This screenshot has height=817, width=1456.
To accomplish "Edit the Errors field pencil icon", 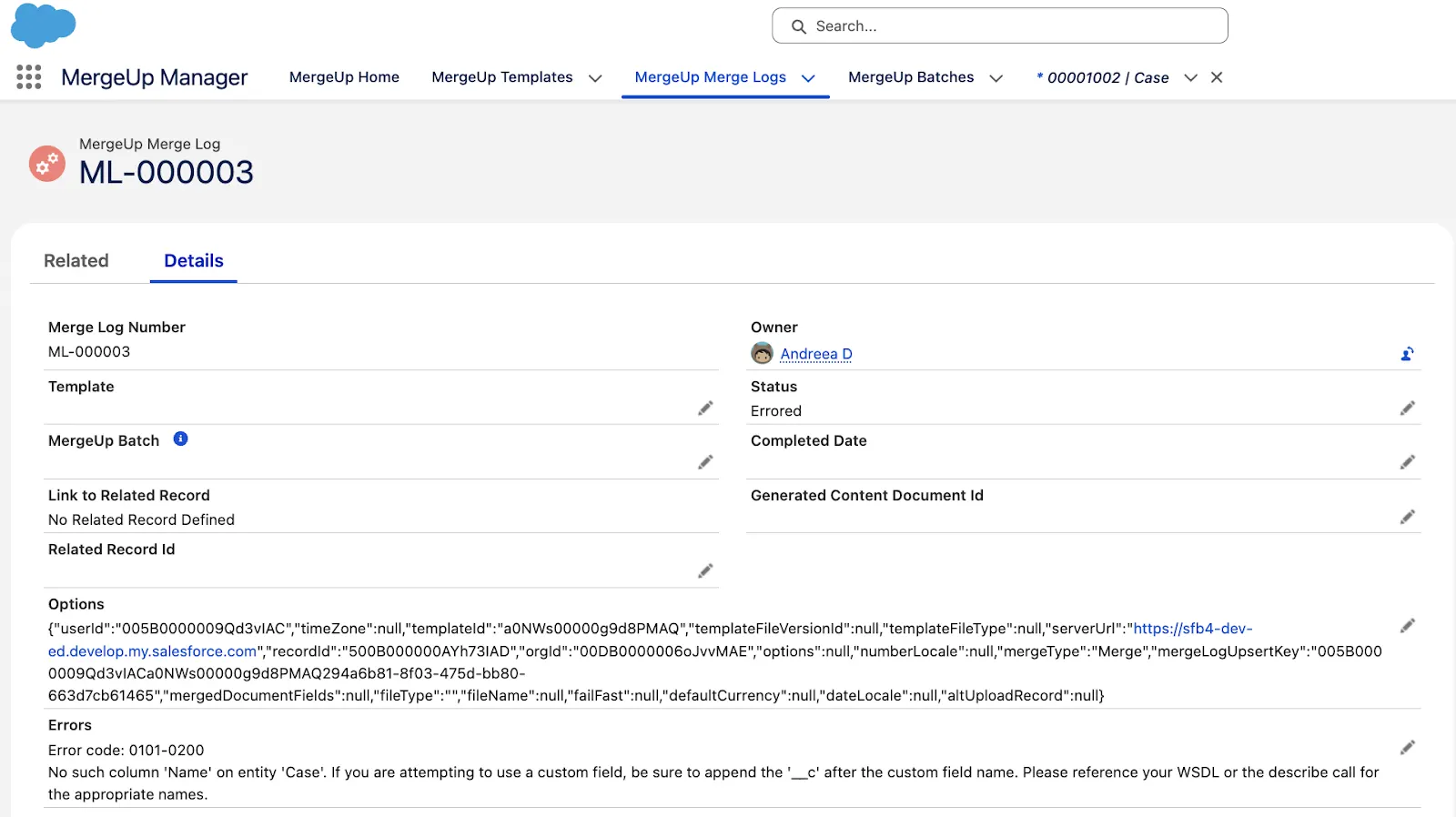I will (1407, 748).
